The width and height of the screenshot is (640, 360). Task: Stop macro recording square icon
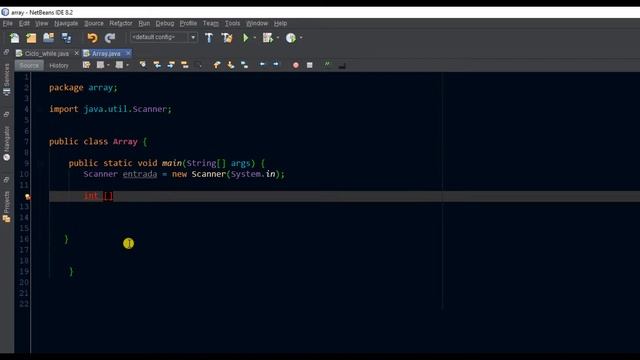[x=309, y=65]
